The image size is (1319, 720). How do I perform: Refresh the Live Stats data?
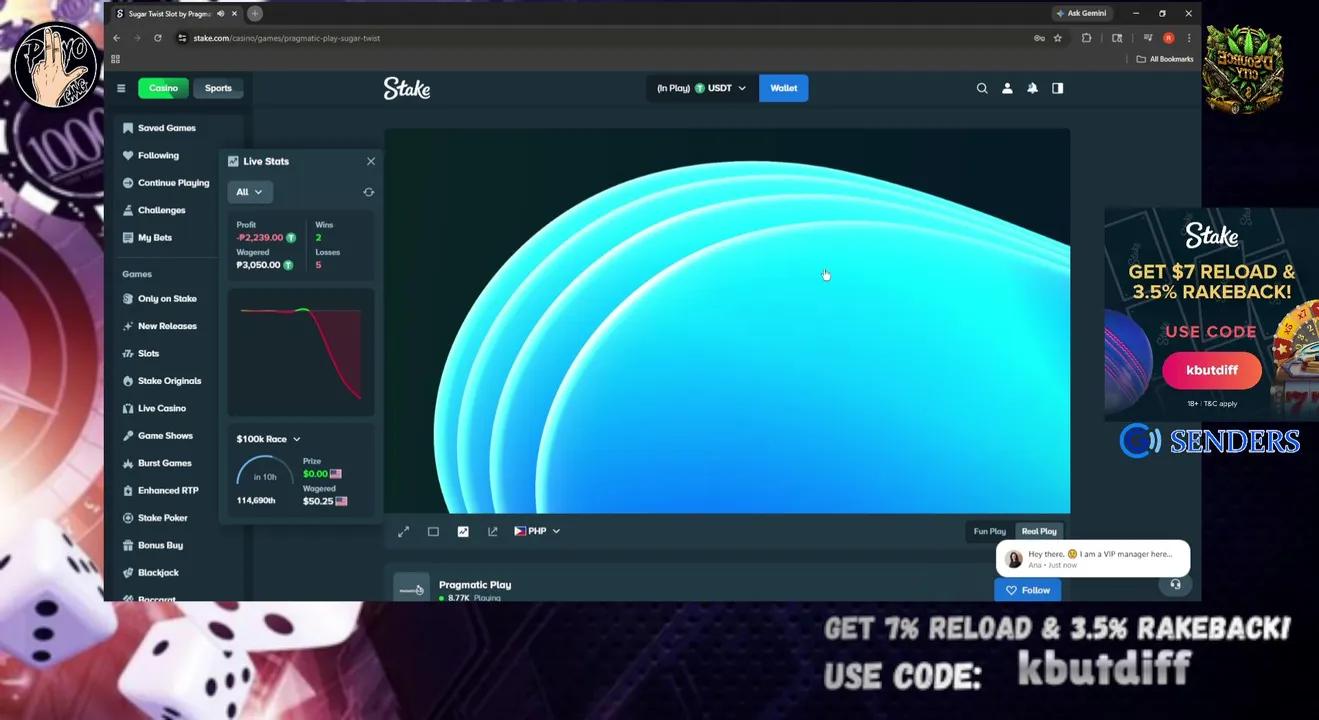(368, 191)
